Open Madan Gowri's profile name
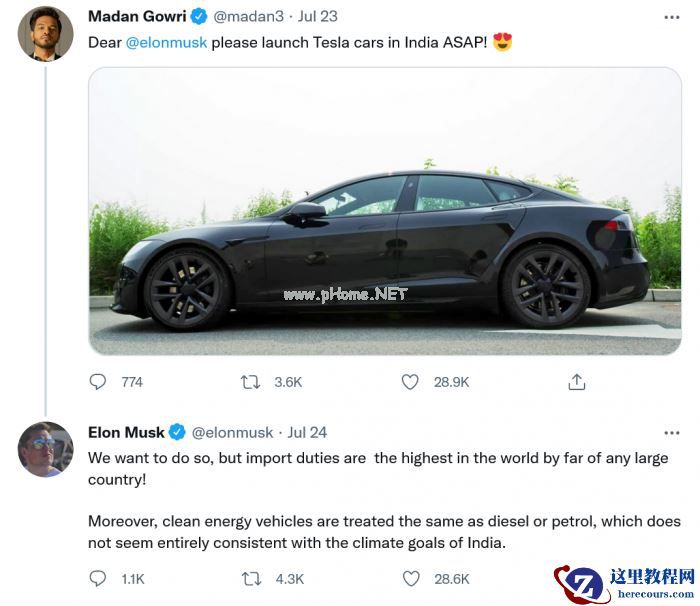Viewport: 700px width, 606px height. click(x=137, y=17)
